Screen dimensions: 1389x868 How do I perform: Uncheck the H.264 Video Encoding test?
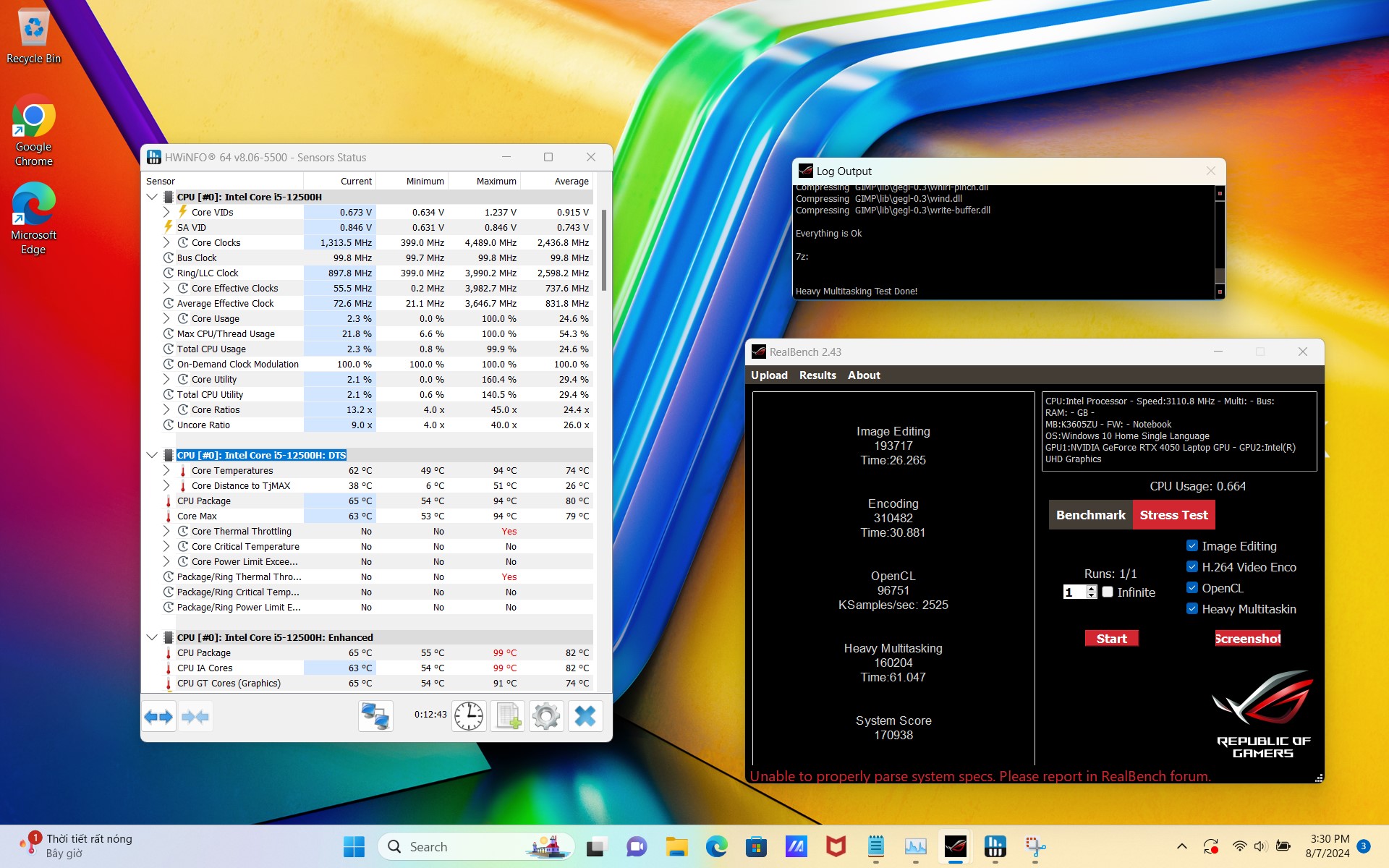click(1192, 566)
